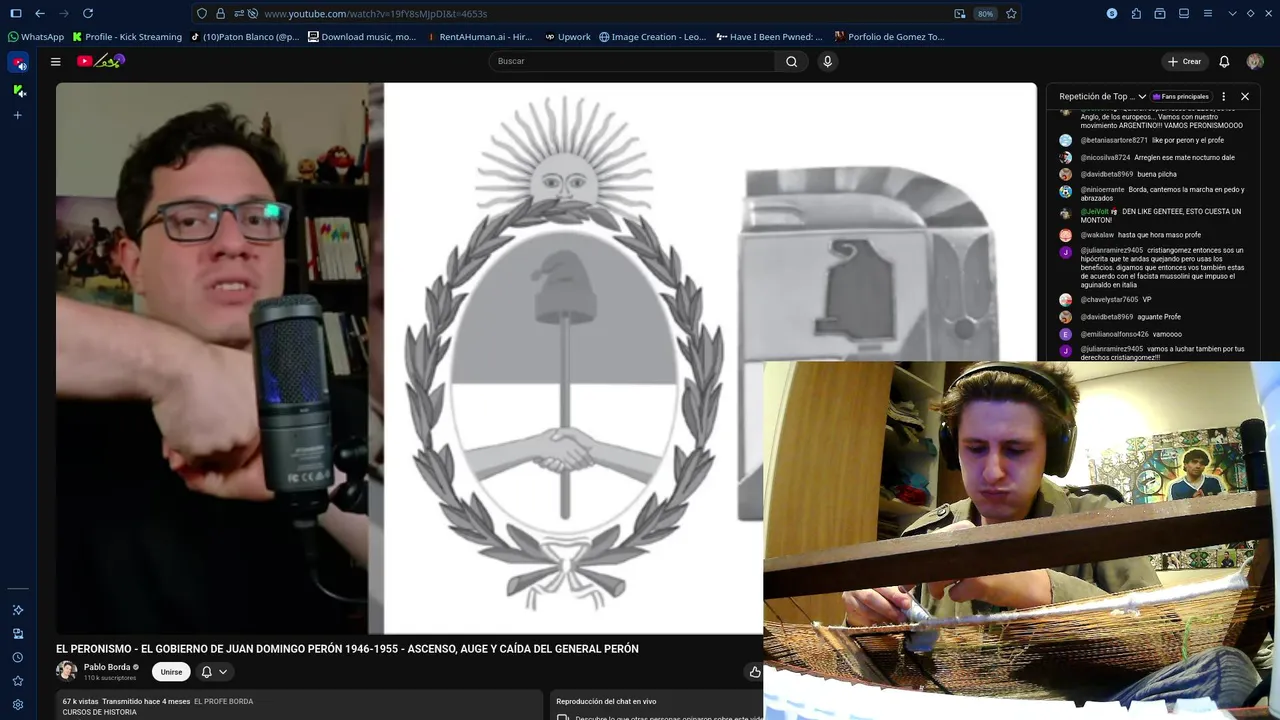This screenshot has height=720, width=1280.
Task: Open the shield tracking protection icon
Action: (x=202, y=14)
